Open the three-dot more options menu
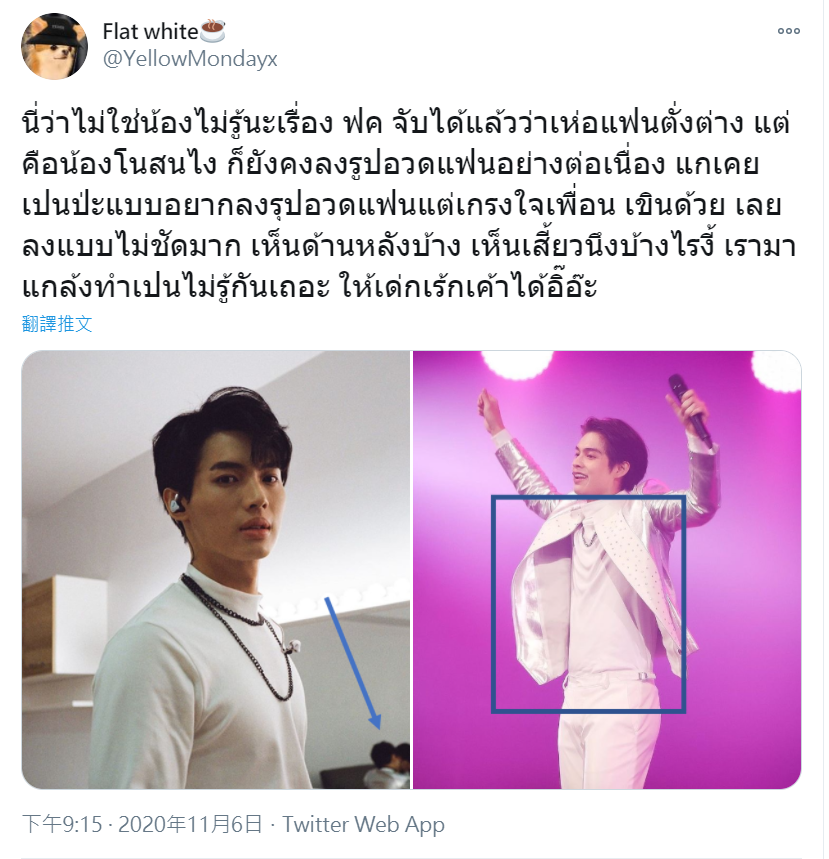This screenshot has height=859, width=829. click(x=788, y=31)
